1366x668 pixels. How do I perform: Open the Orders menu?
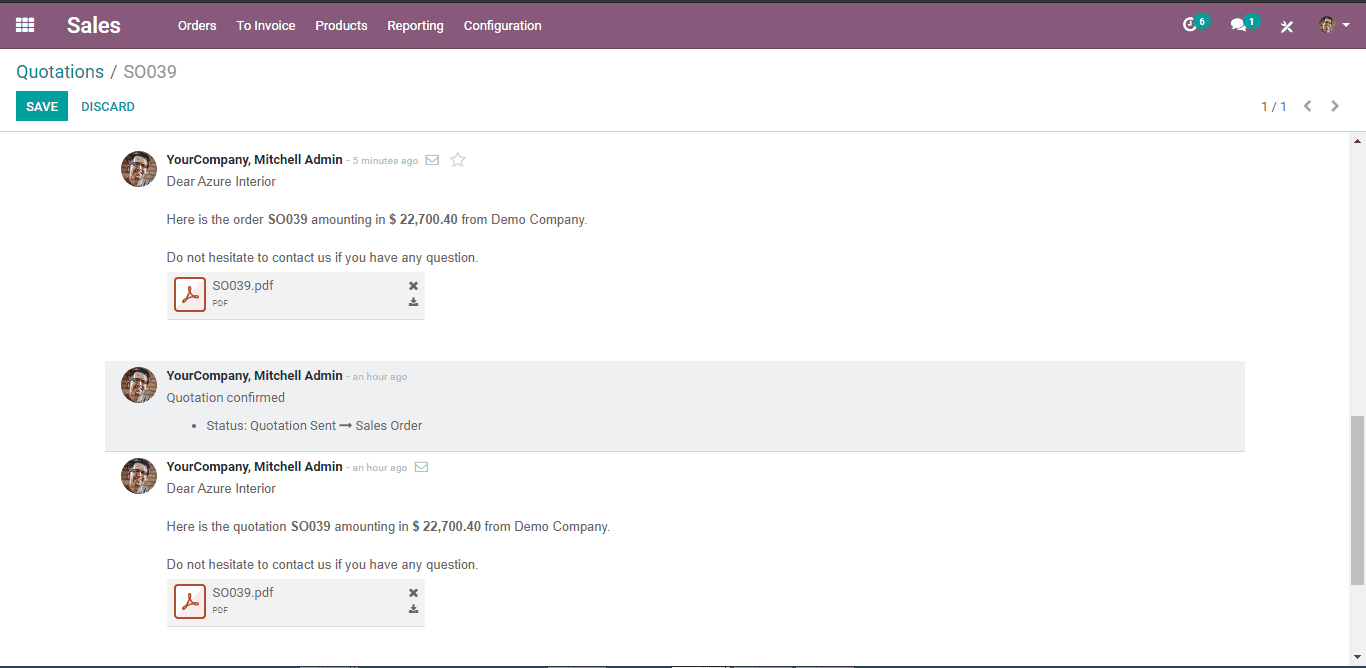point(197,25)
